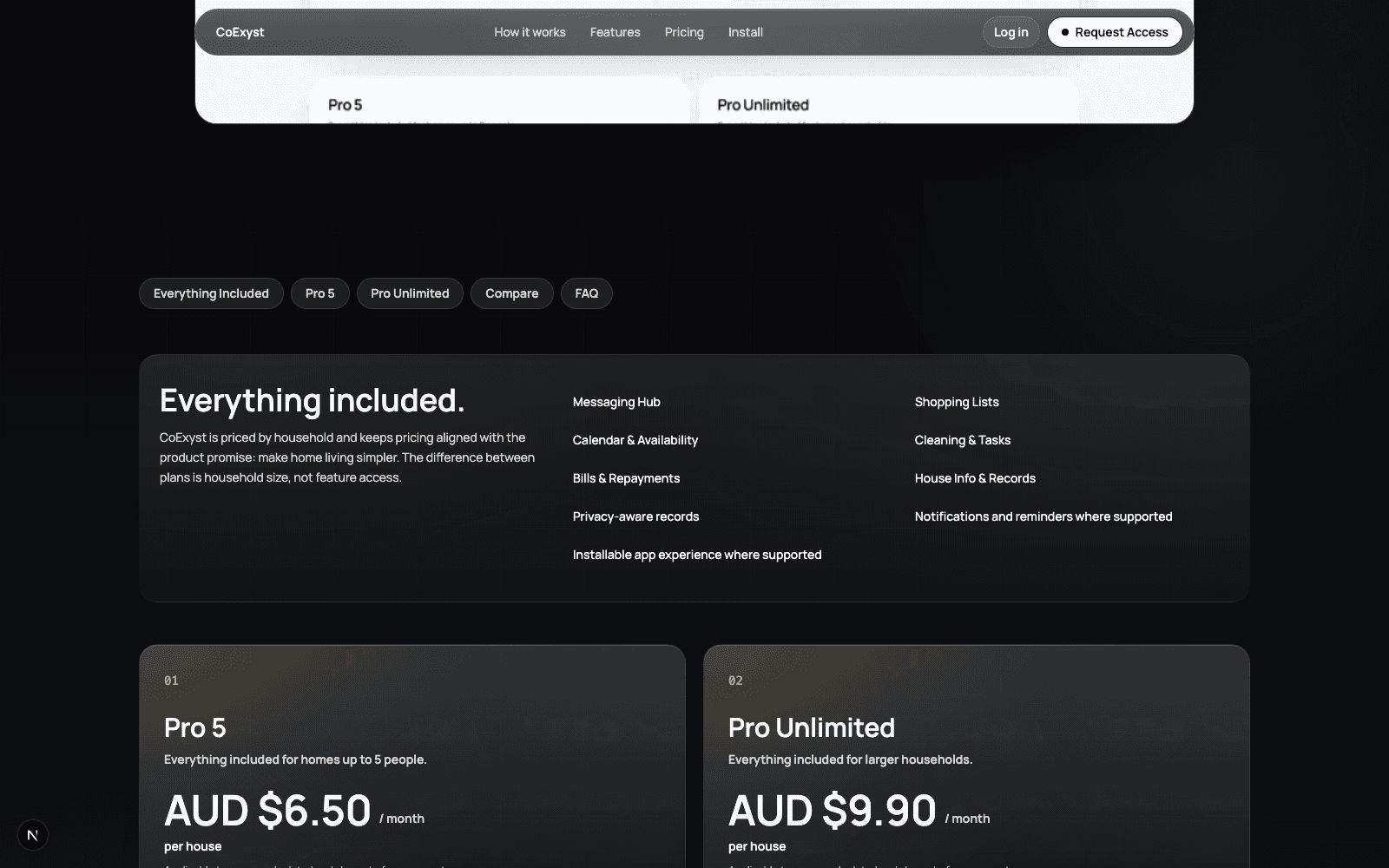Go to the FAQ pill
Image resolution: width=1389 pixels, height=868 pixels.
[586, 293]
